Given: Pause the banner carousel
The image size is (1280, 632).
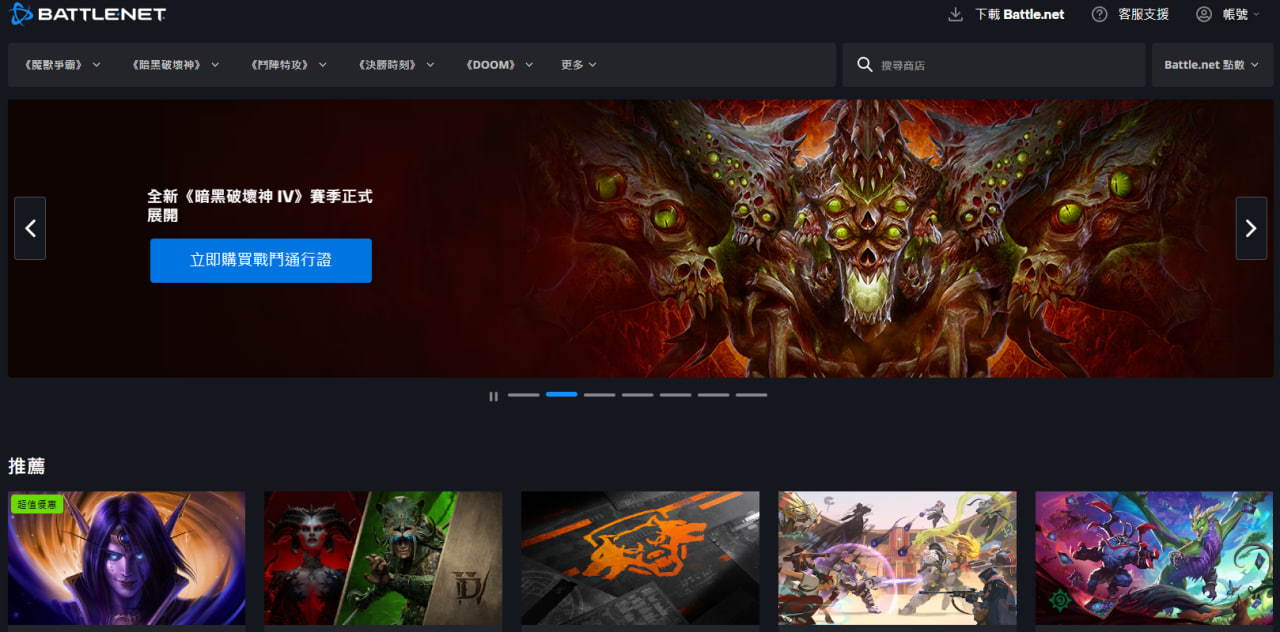Looking at the screenshot, I should tap(493, 396).
